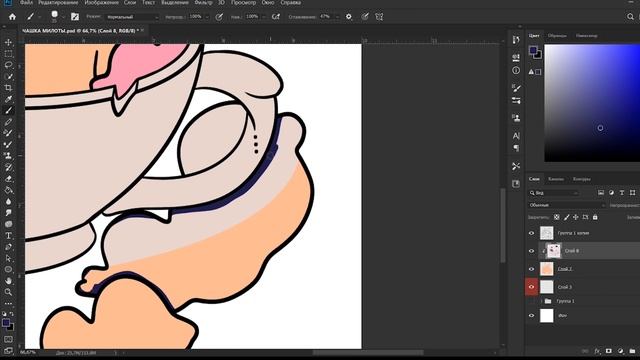The image size is (640, 360).
Task: Open layer filter type Вид dropdown
Action: (554, 193)
